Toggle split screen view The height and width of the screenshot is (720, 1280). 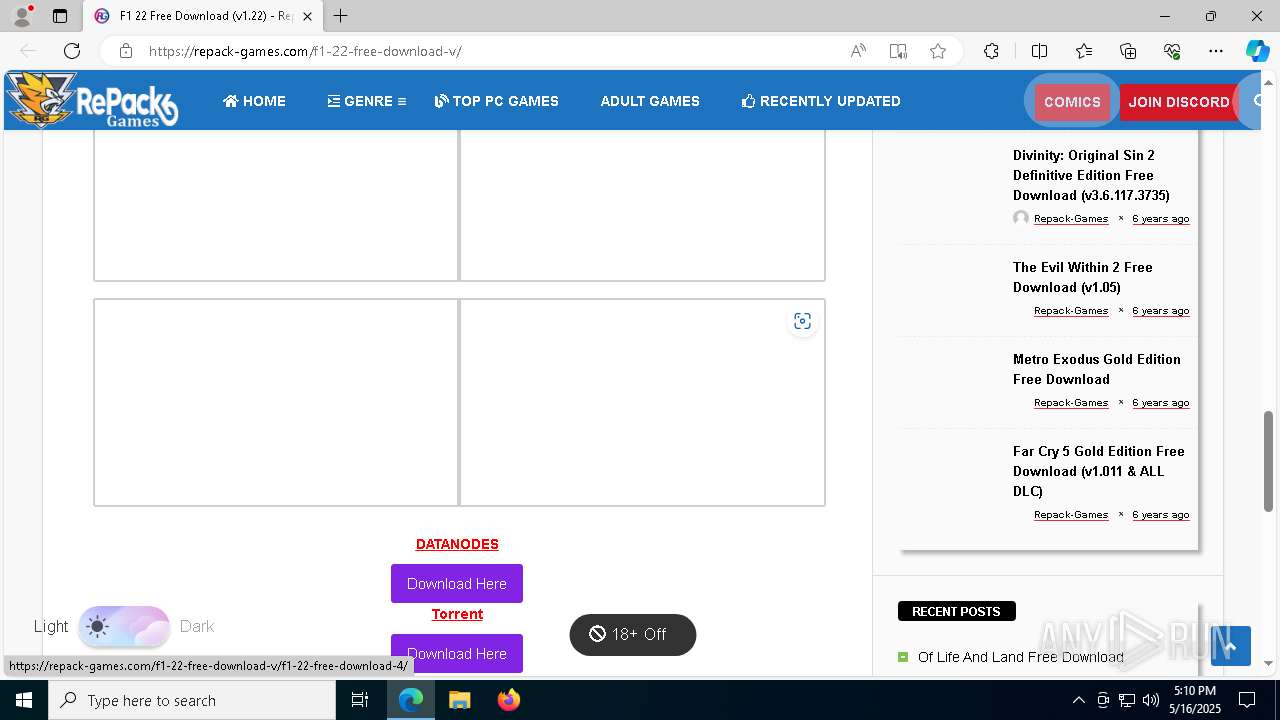coord(1039,51)
